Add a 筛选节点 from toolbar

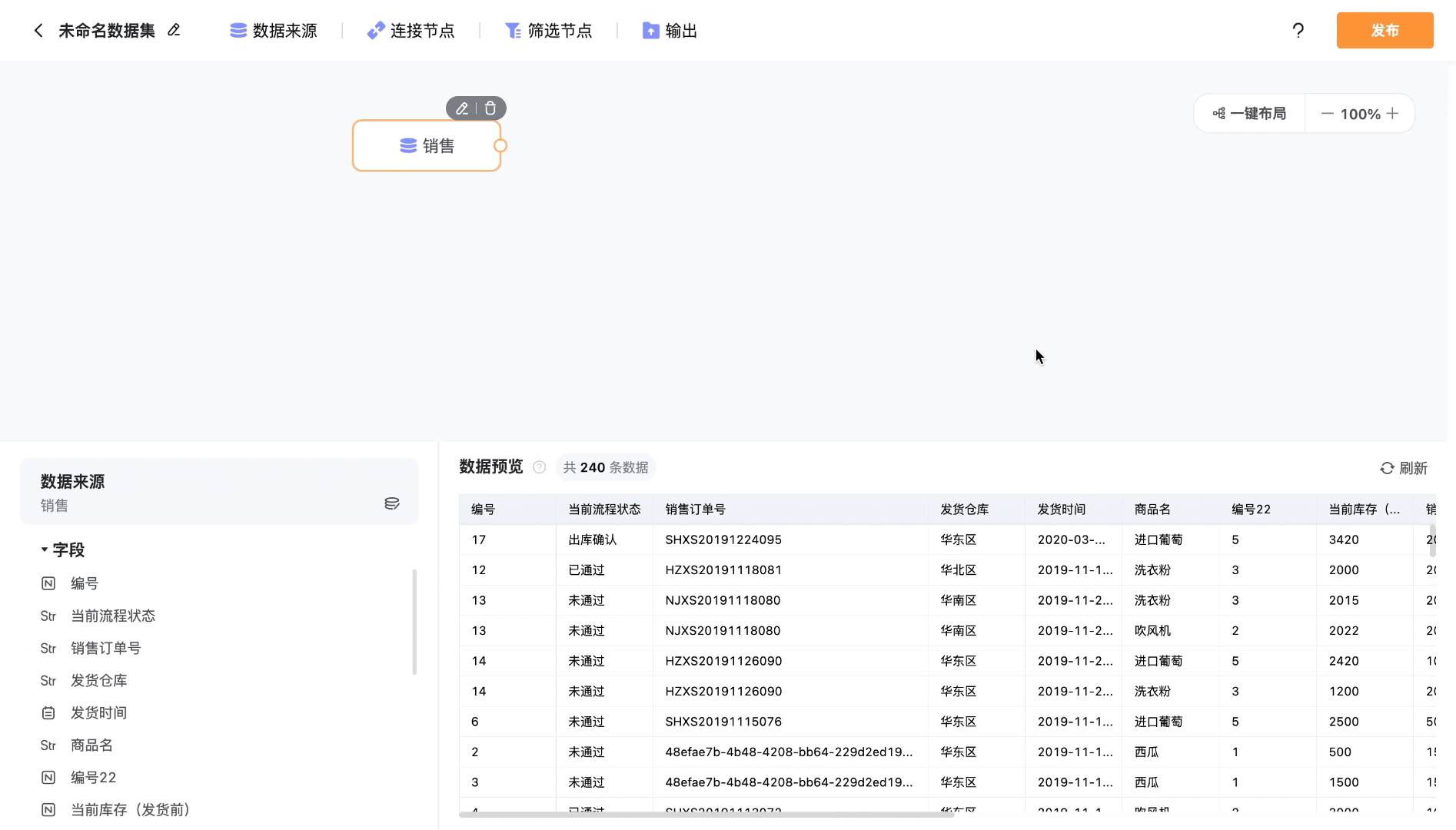(548, 31)
